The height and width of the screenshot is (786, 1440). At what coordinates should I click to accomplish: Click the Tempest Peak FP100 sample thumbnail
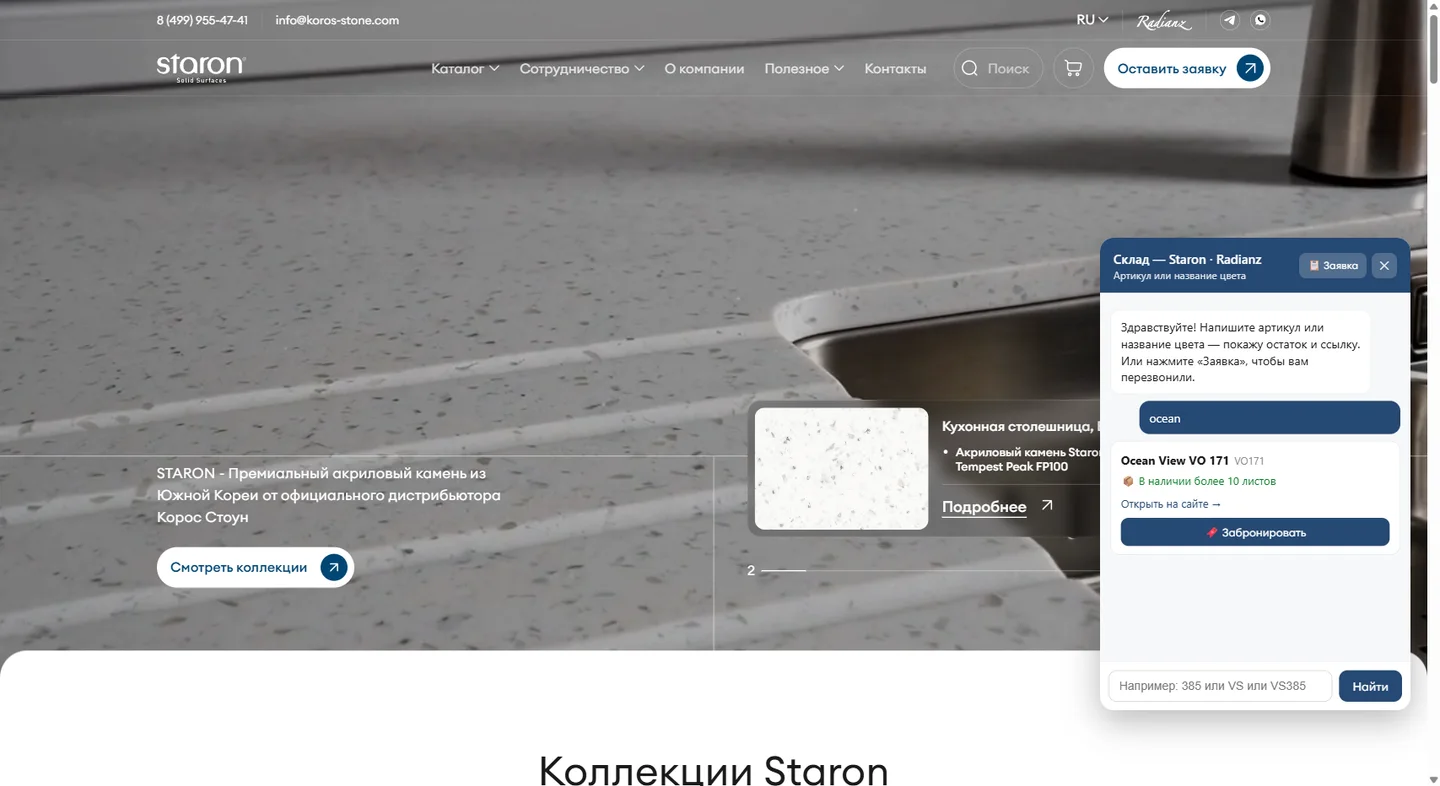pyautogui.click(x=841, y=468)
